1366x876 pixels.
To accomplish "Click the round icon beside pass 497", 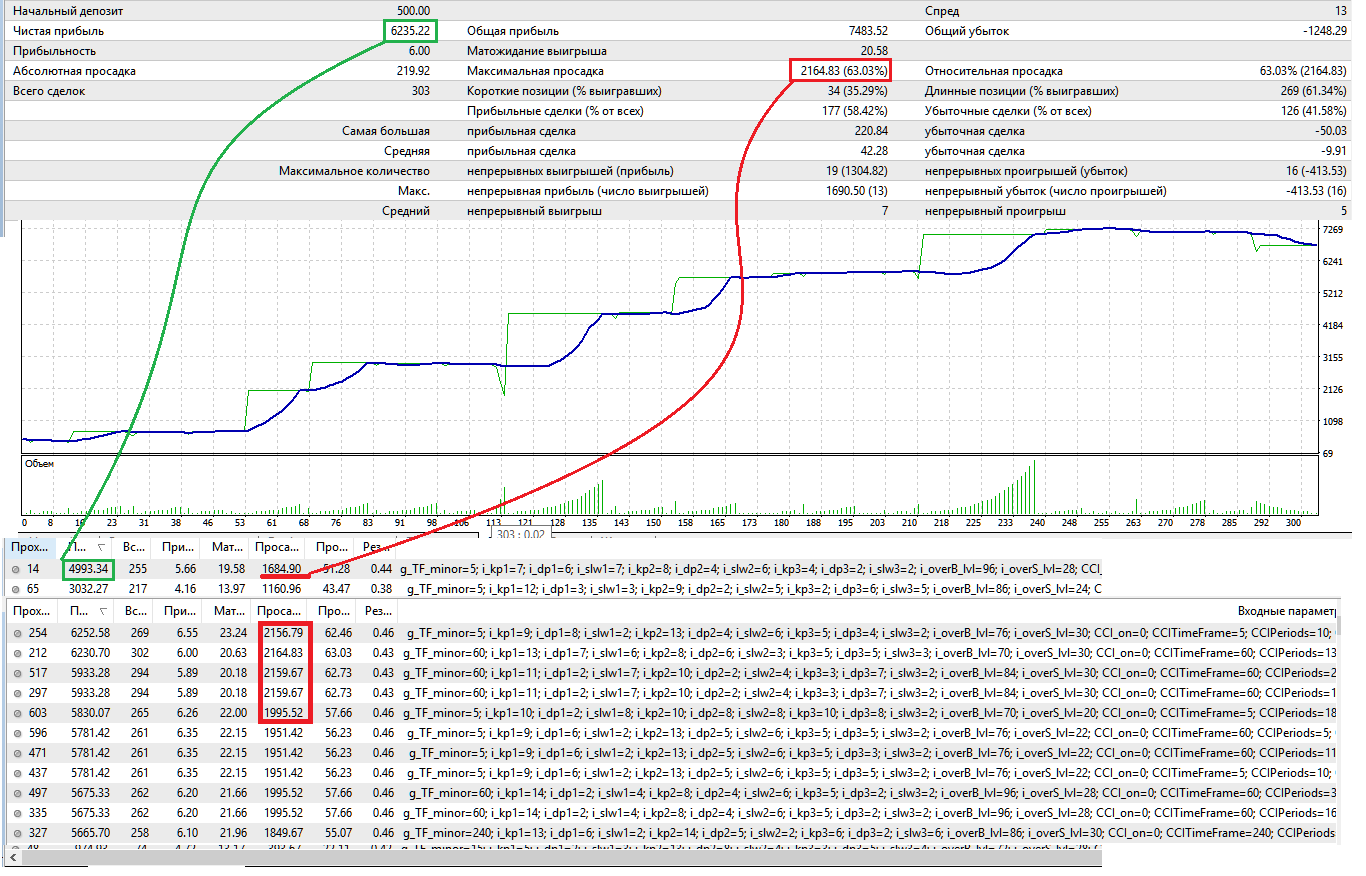I will pos(15,792).
